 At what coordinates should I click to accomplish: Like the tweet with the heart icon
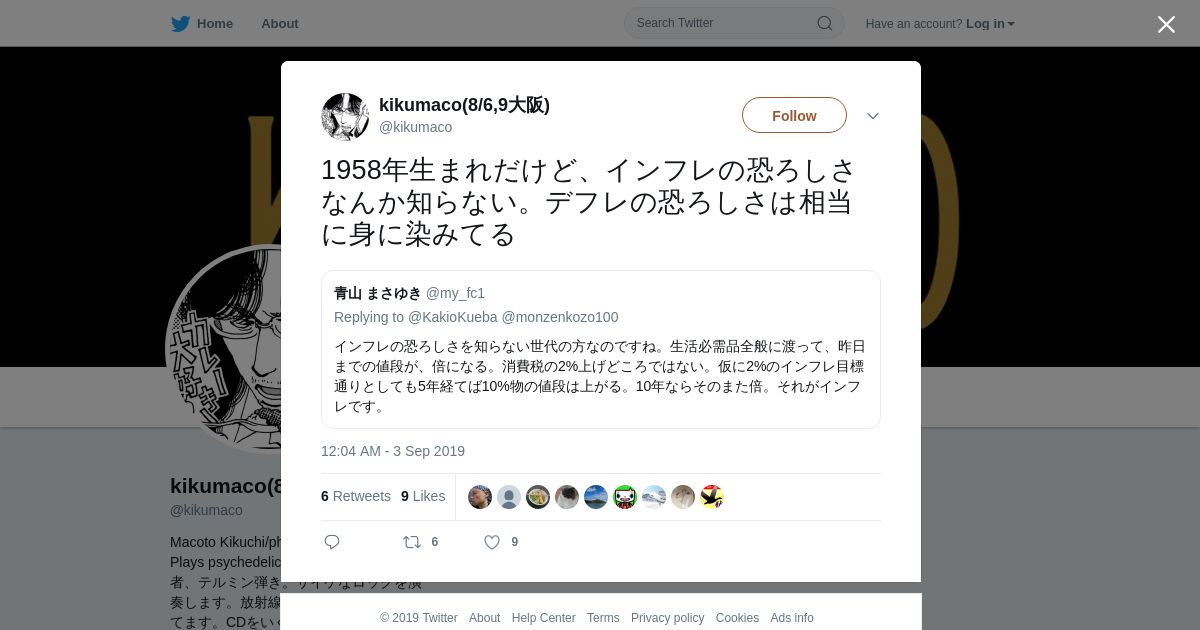click(492, 542)
